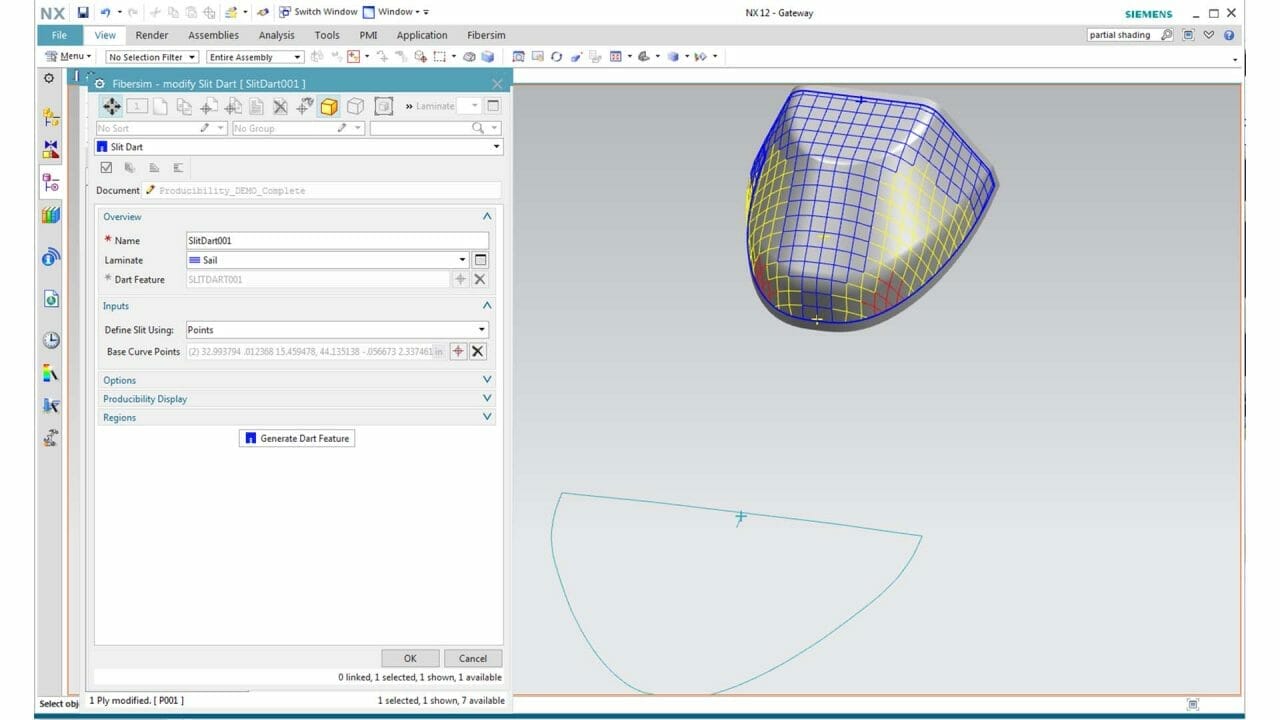Switch to the Analysis menu

[276, 35]
